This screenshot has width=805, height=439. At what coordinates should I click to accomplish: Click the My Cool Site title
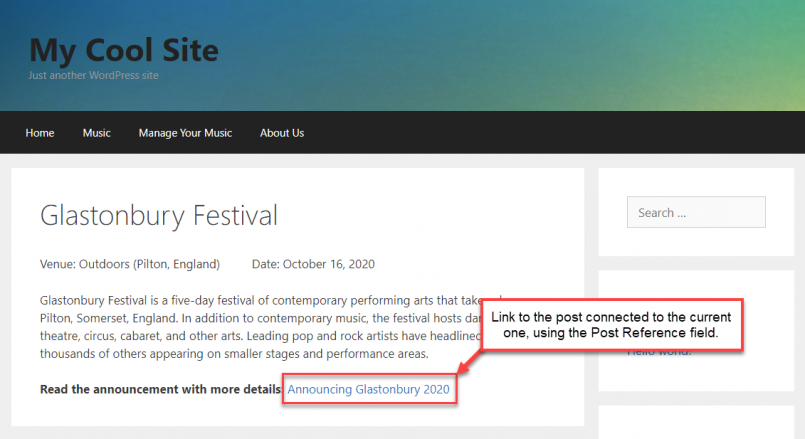point(124,50)
